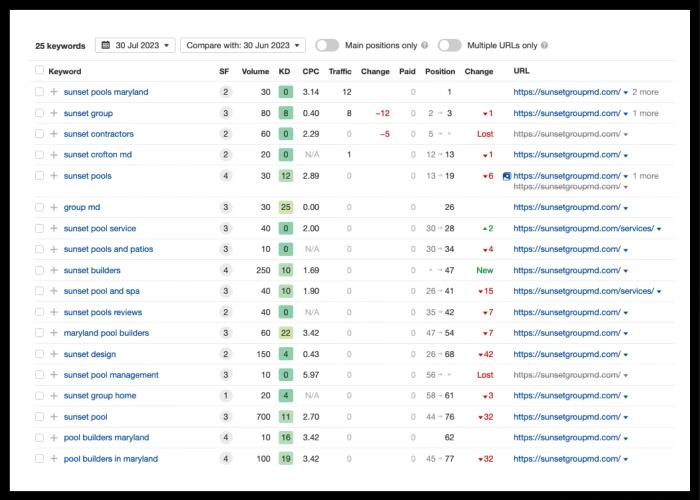Open URL dropdown arrow in sunset design row
The height and width of the screenshot is (500, 700).
click(625, 354)
